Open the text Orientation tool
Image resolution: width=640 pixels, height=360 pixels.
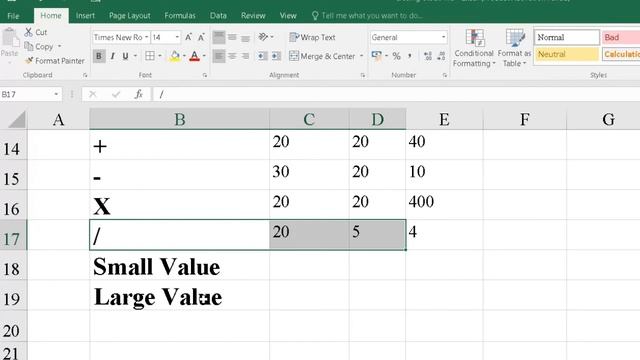coord(263,37)
